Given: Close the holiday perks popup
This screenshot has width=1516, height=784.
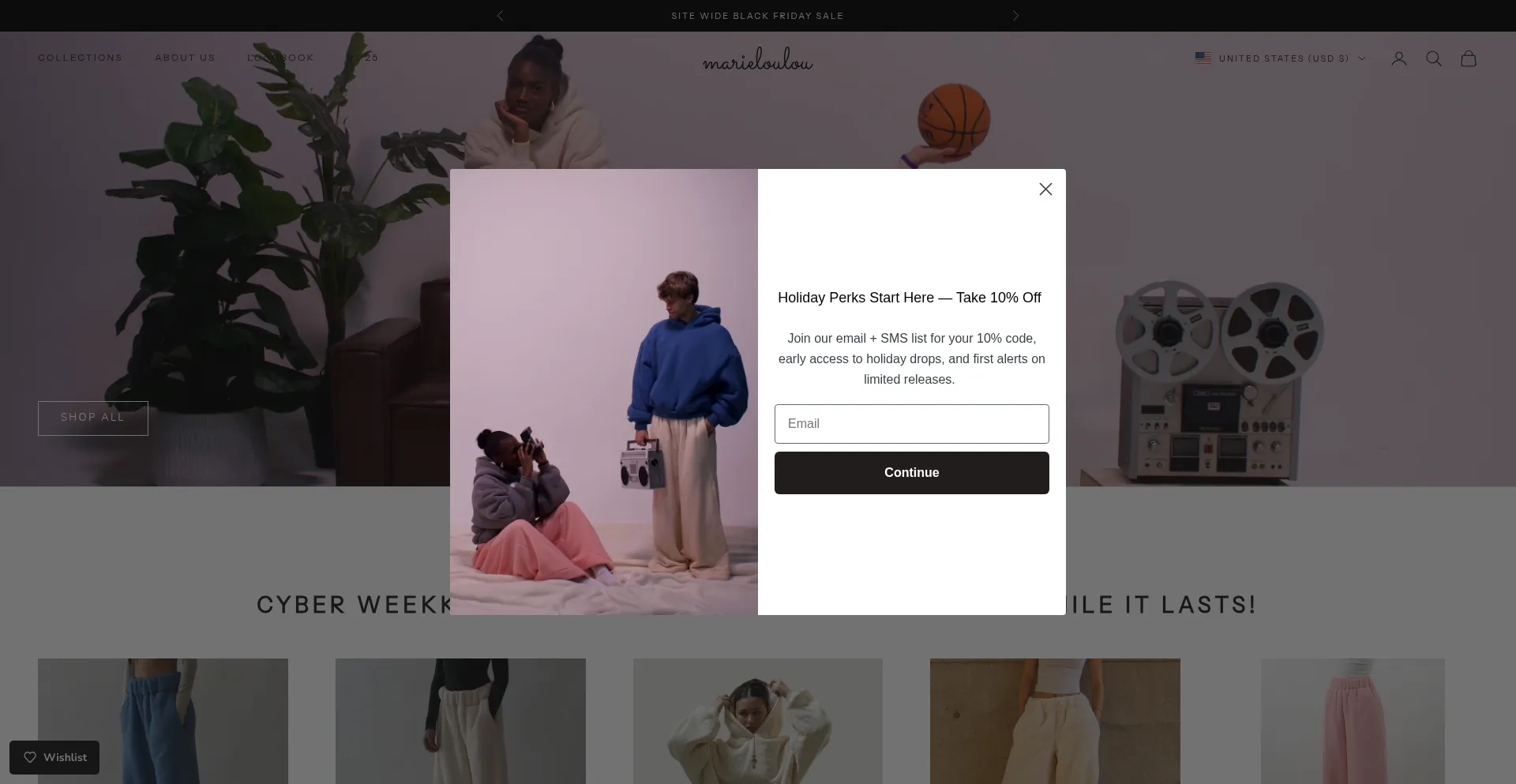Looking at the screenshot, I should [x=1045, y=189].
